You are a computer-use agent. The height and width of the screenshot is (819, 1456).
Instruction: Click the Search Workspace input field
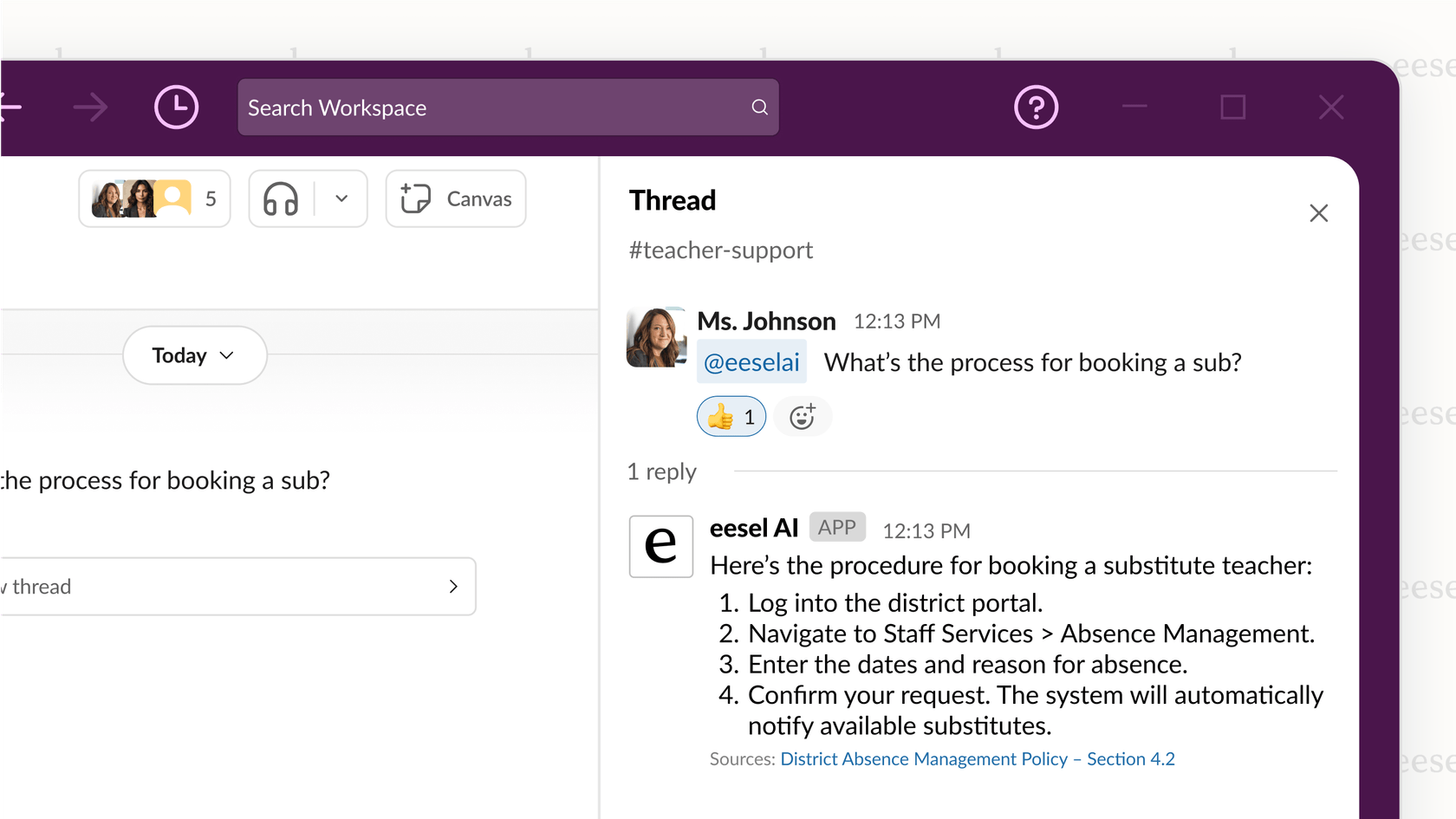point(485,107)
